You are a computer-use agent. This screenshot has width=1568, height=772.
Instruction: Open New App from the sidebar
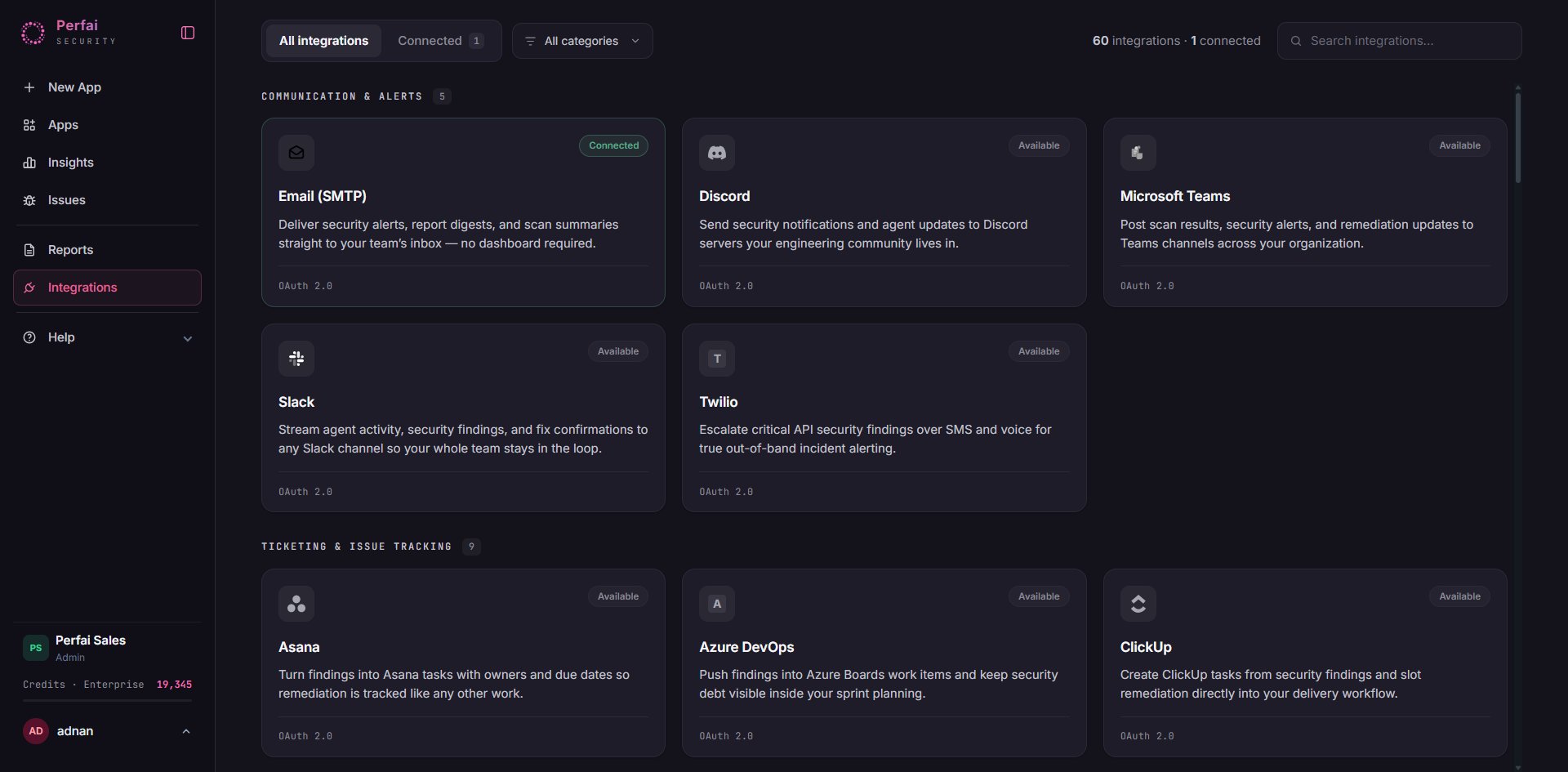(x=107, y=87)
